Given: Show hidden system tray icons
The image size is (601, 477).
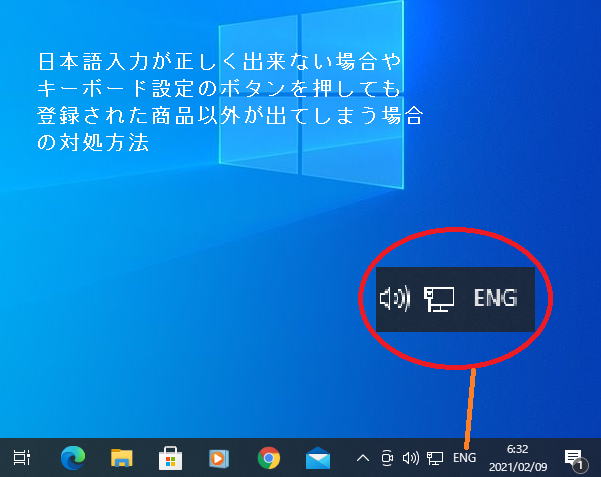Looking at the screenshot, I should coord(363,458).
